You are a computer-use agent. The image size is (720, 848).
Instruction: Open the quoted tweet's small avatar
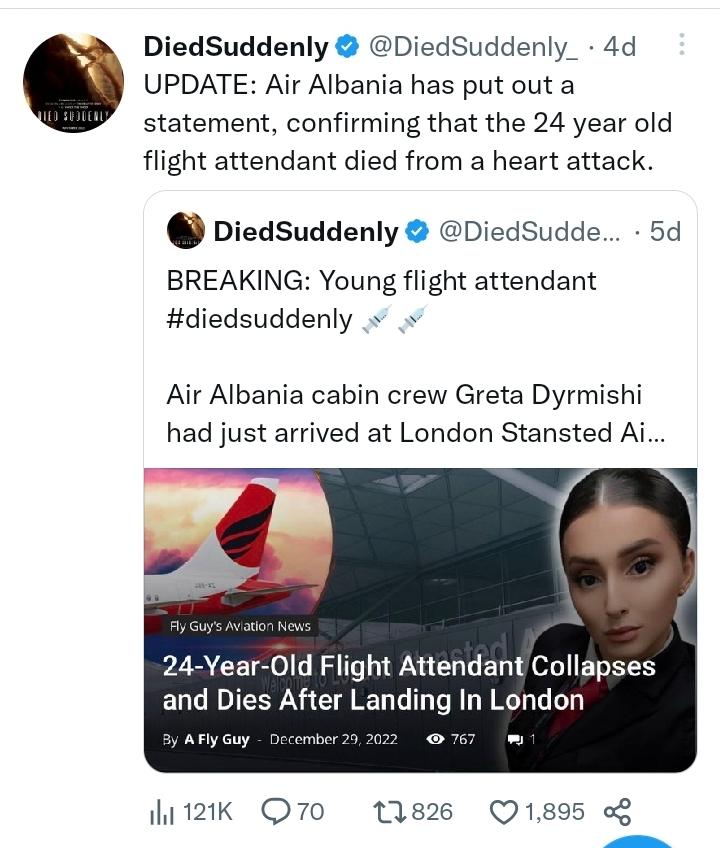coord(186,231)
